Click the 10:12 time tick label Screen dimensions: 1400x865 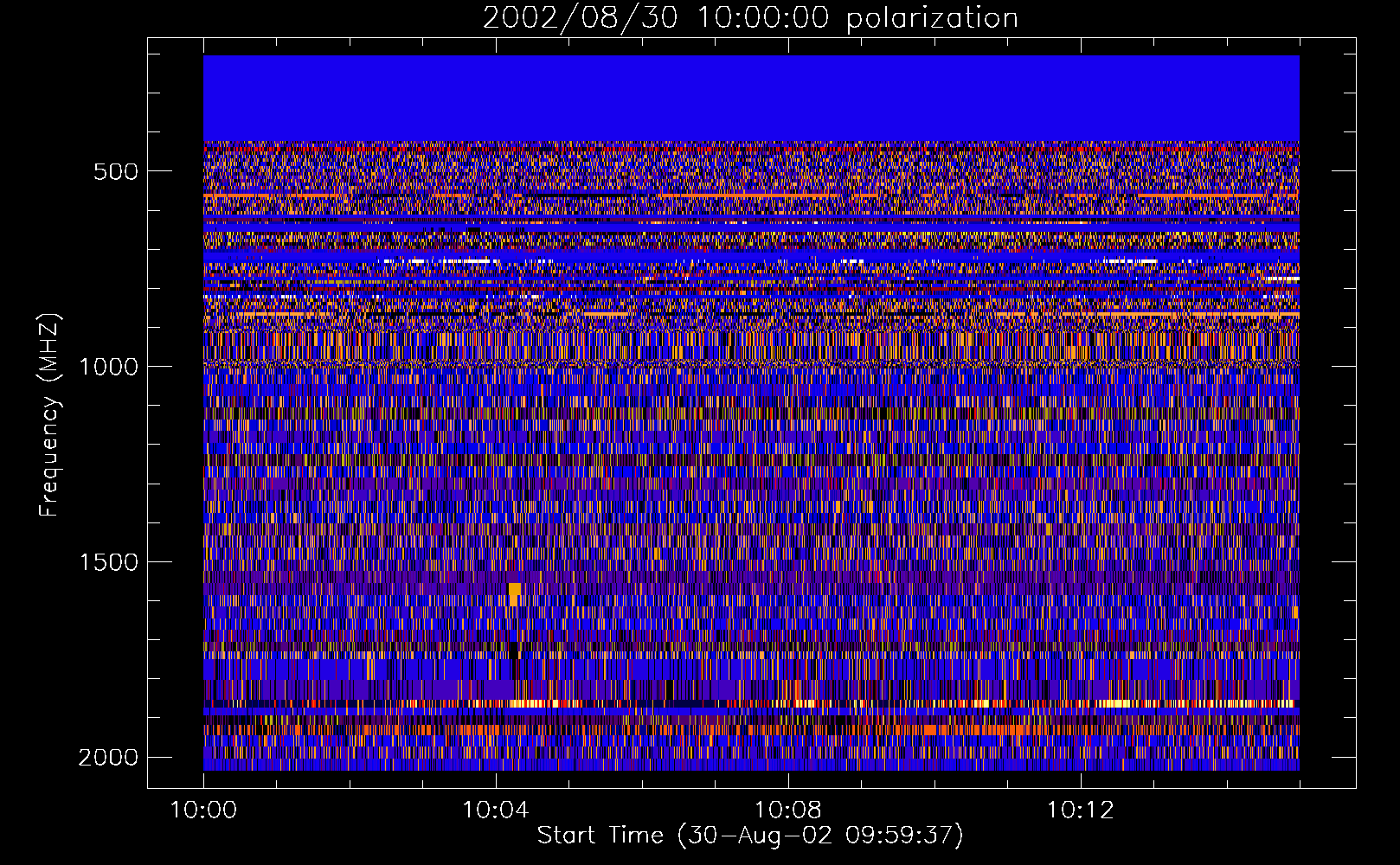point(1080,811)
